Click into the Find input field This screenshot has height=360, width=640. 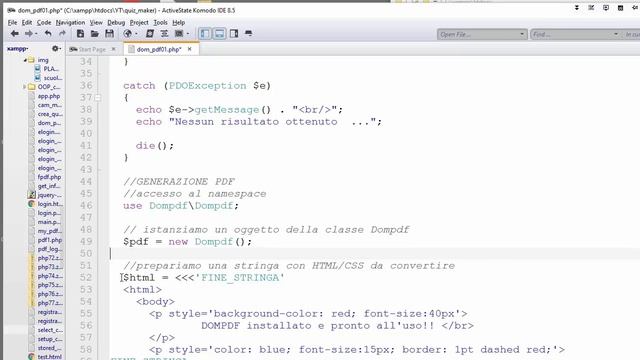point(571,34)
